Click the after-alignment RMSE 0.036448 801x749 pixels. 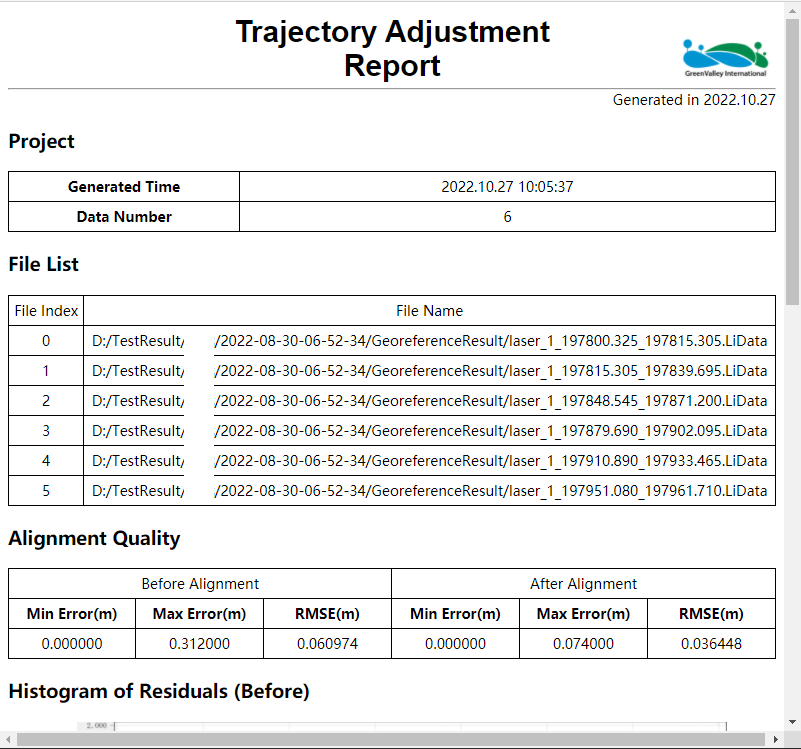point(711,644)
